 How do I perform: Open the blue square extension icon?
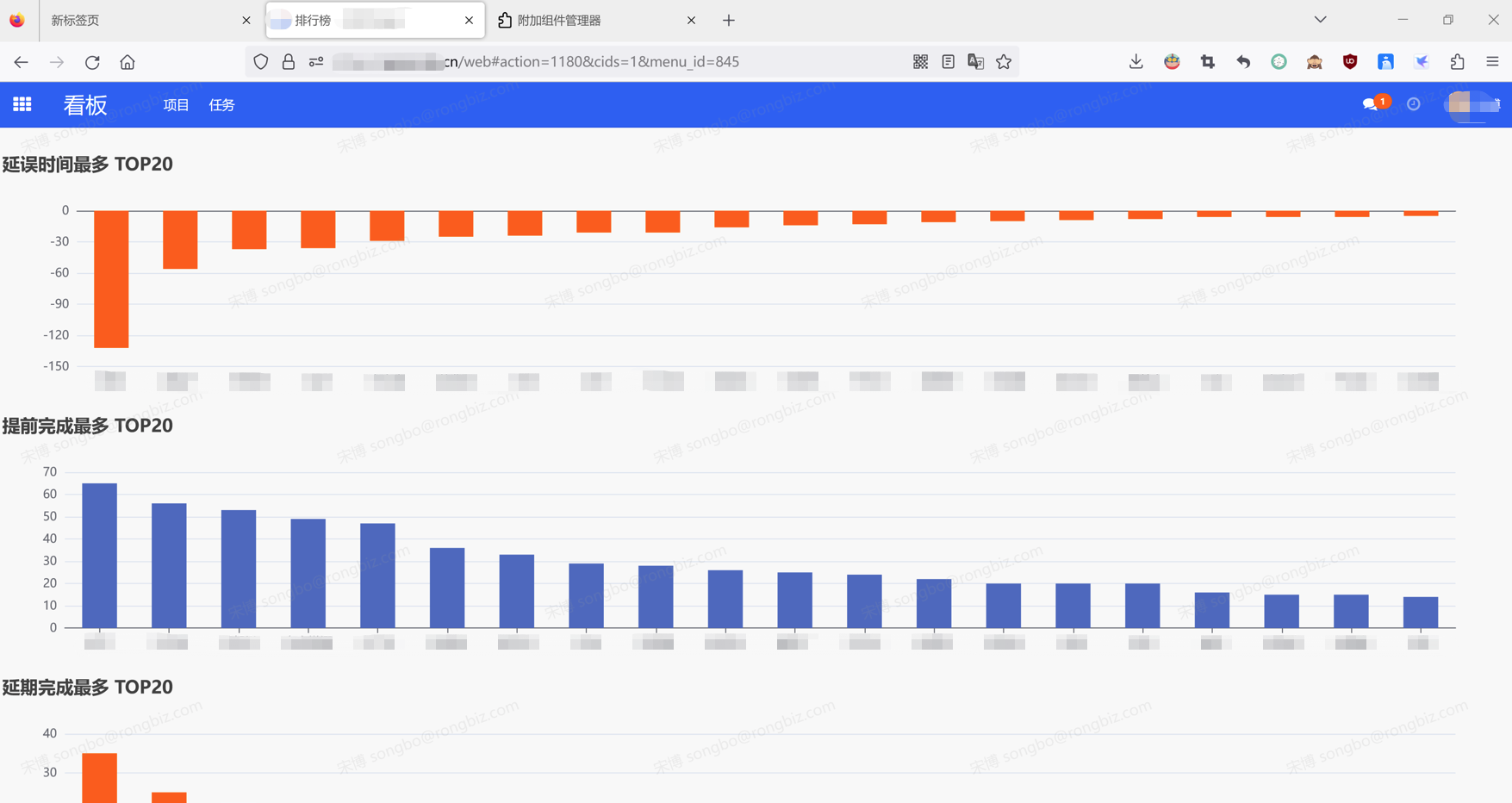coord(1385,62)
